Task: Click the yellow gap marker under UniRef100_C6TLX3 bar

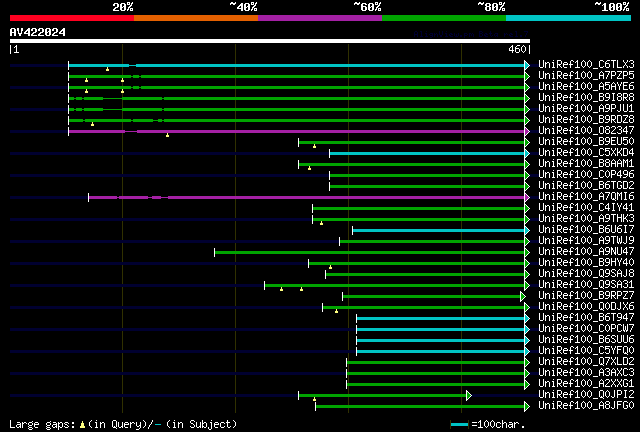Action: (x=107, y=69)
